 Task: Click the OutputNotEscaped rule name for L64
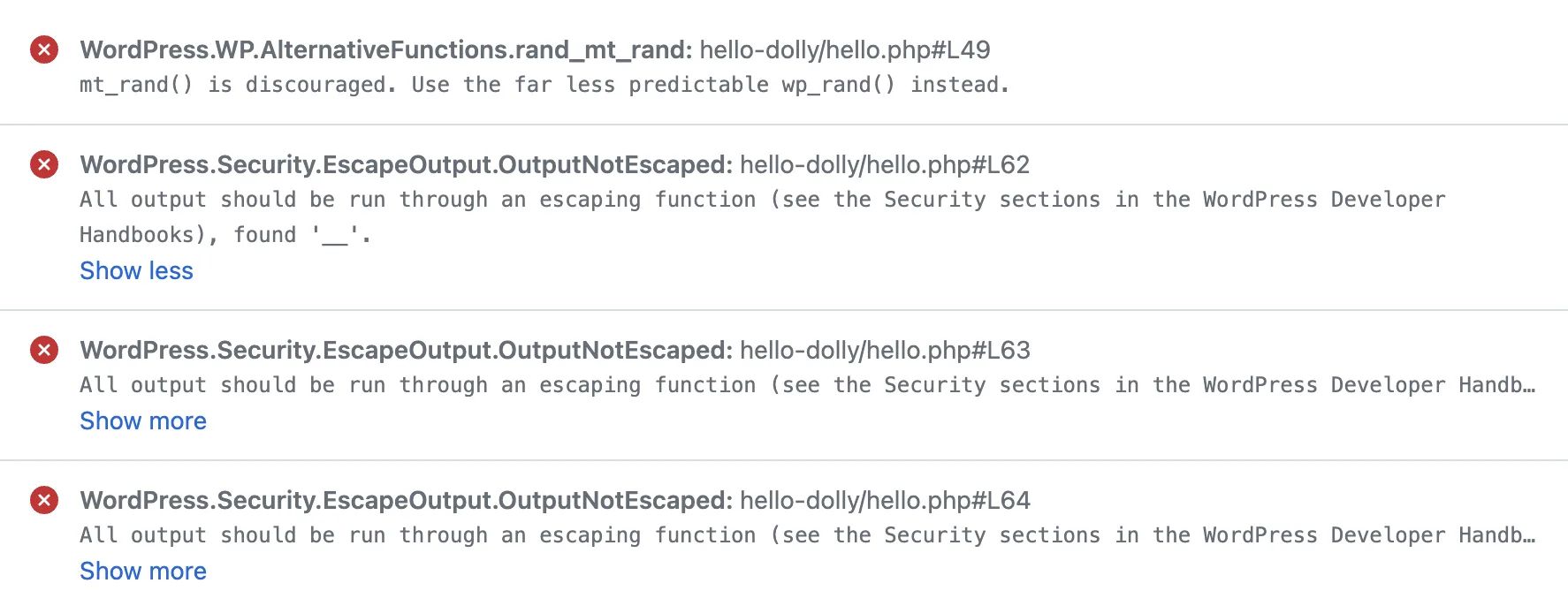(x=406, y=500)
